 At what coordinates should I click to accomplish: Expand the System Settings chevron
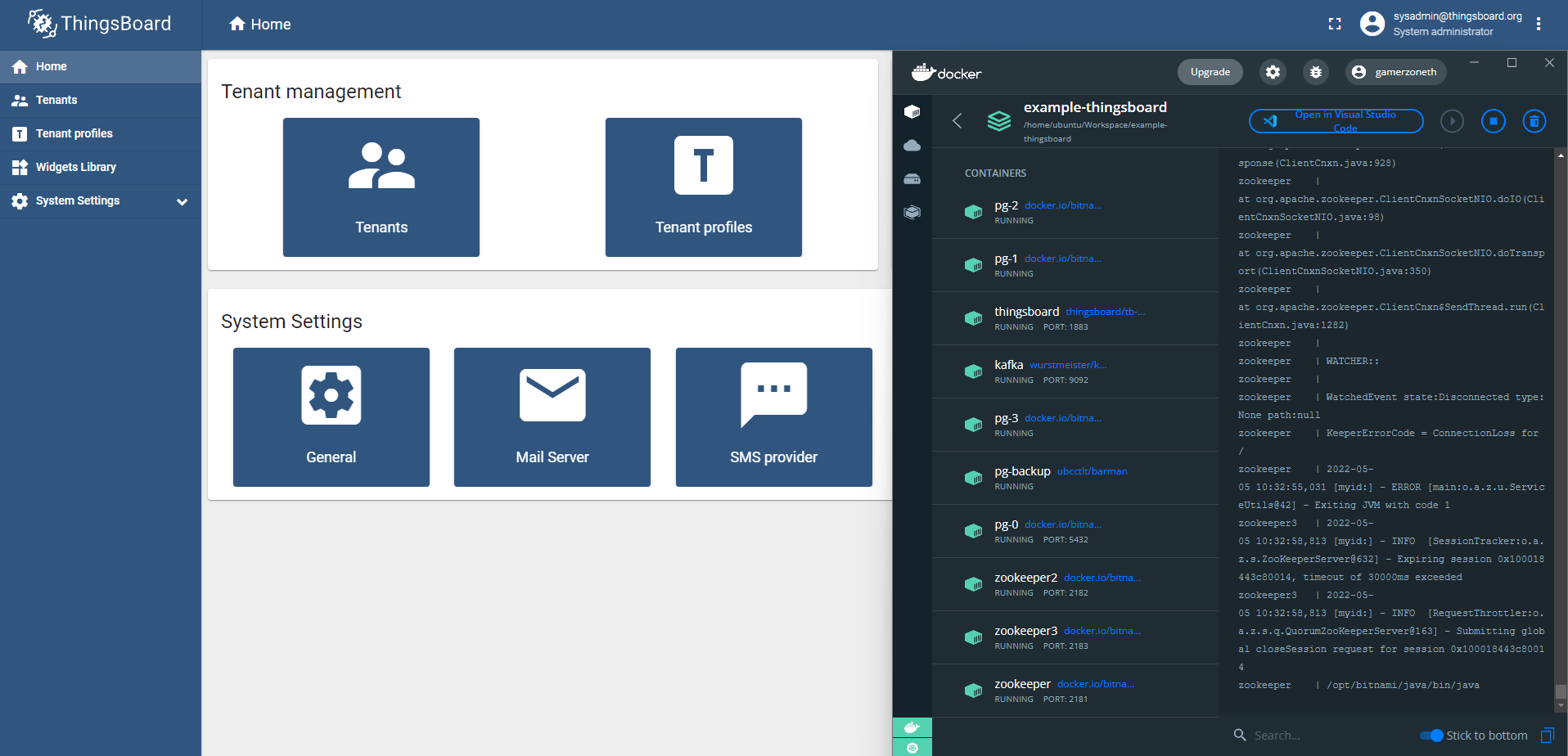tap(182, 201)
